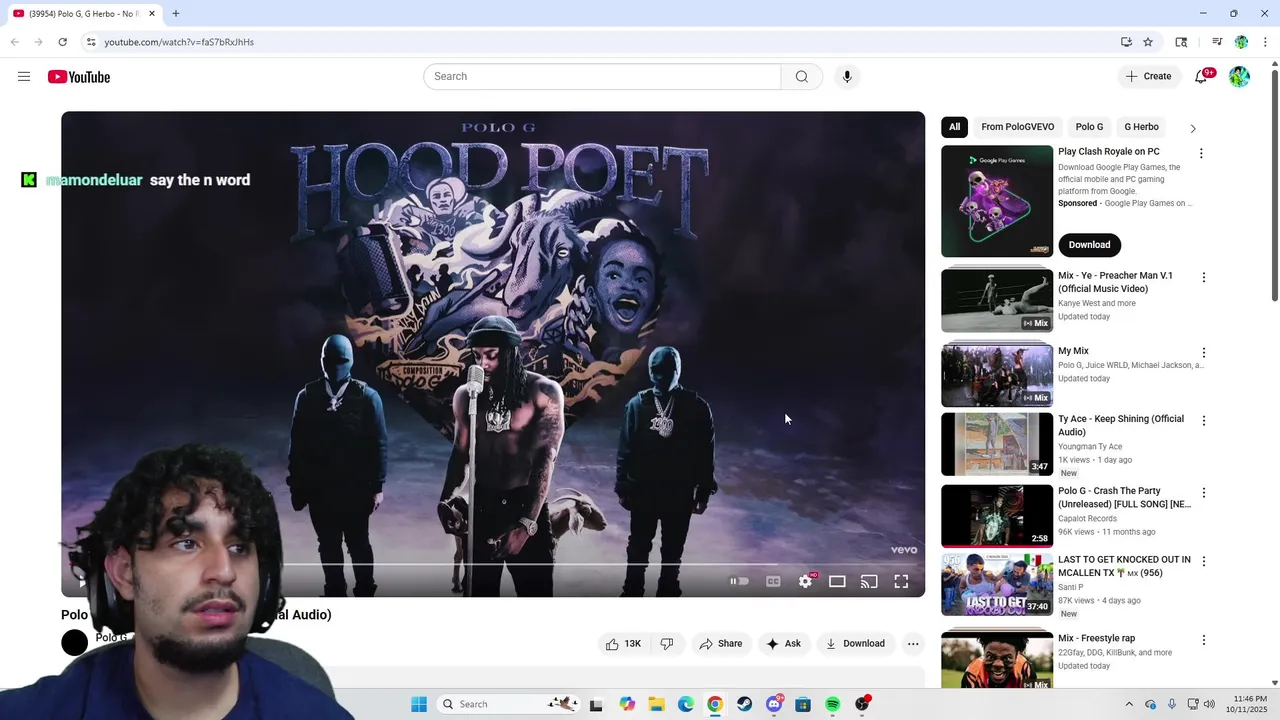
Task: Open a new Chrome tab
Action: (x=176, y=14)
